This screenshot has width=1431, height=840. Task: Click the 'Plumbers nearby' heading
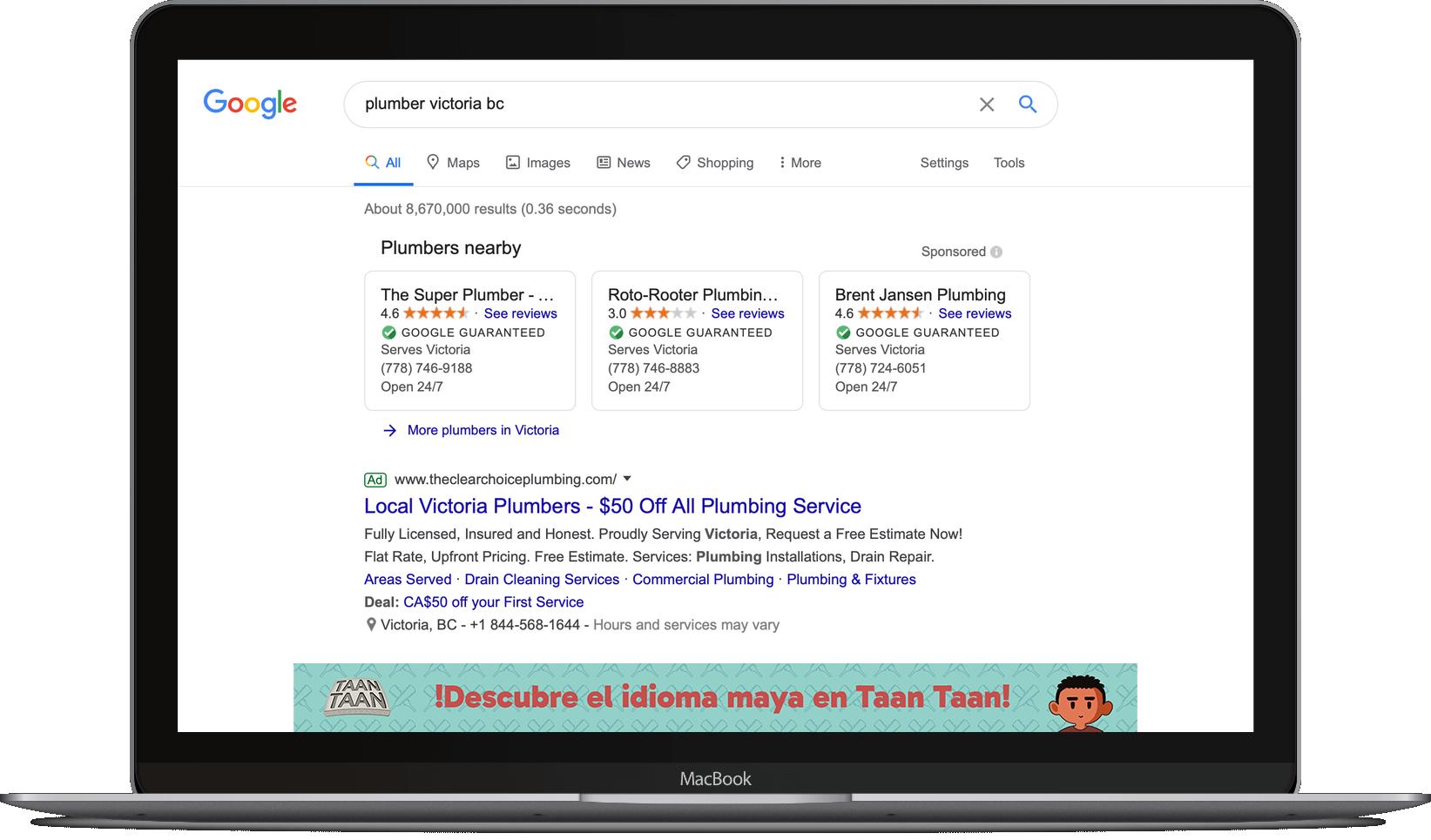[x=451, y=248]
